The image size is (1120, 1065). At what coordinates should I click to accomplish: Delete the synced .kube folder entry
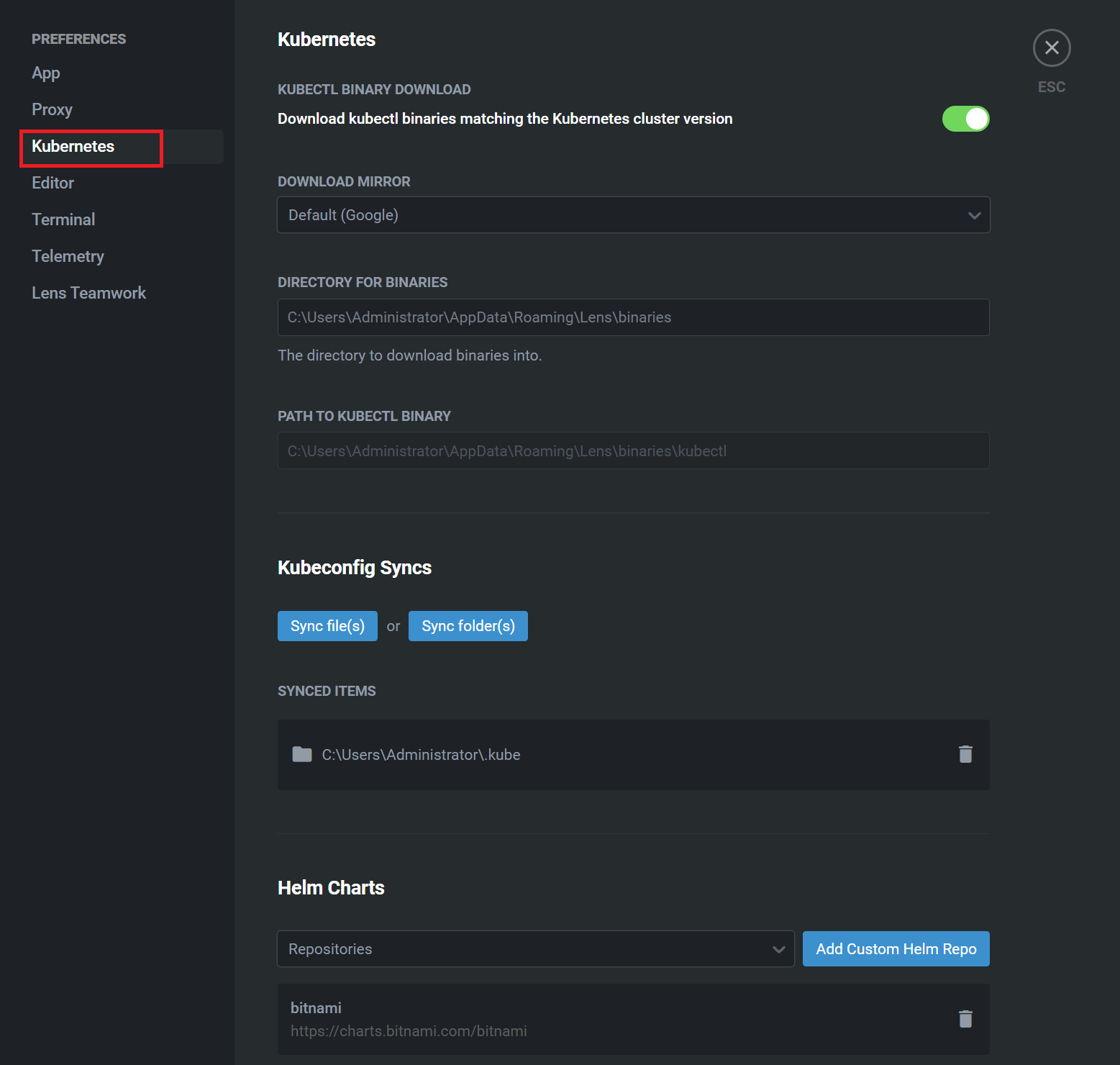click(x=965, y=754)
